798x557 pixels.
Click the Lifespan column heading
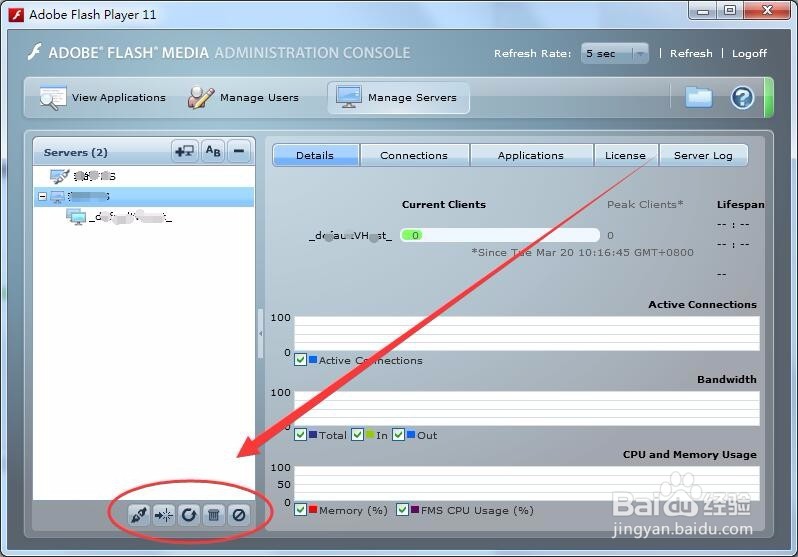click(x=740, y=204)
